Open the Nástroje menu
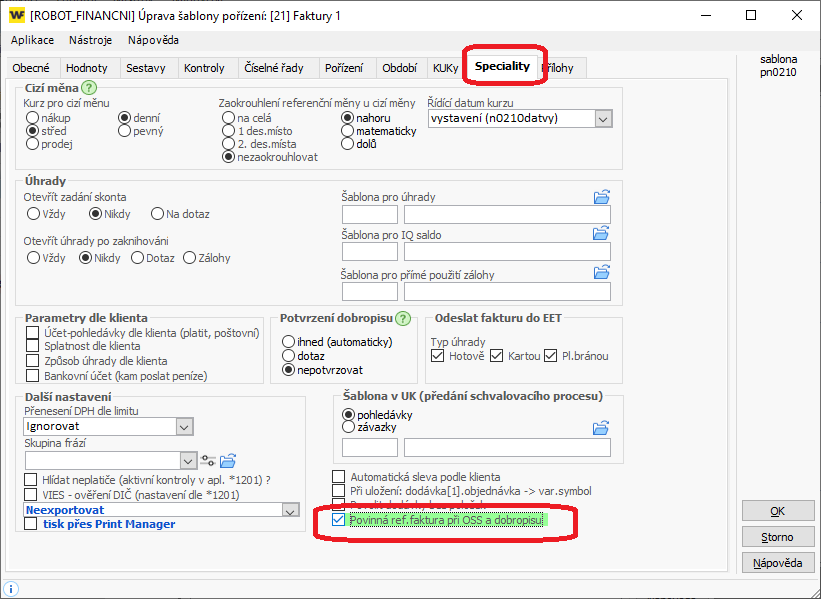The height and width of the screenshot is (599, 821). tap(91, 40)
